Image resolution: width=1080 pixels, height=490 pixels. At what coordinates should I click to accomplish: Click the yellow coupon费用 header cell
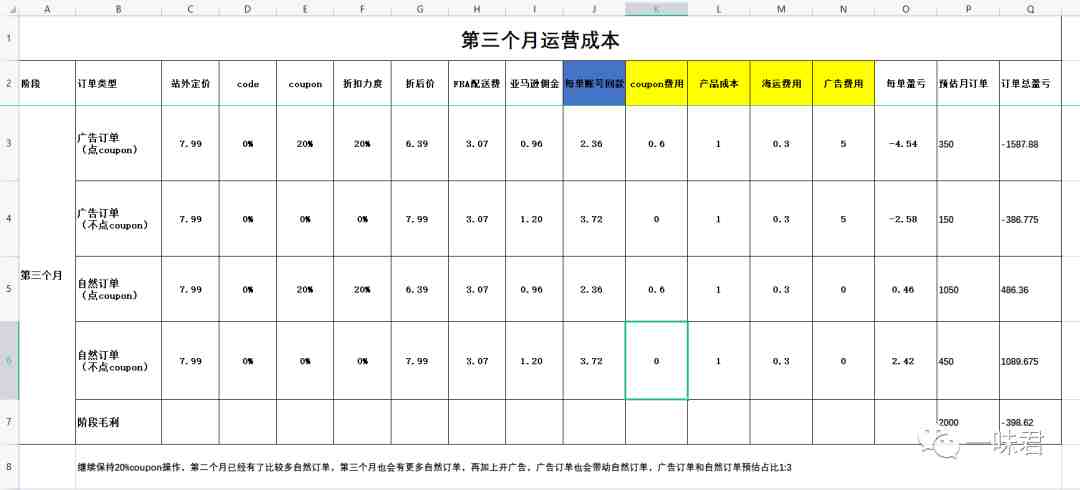click(656, 83)
